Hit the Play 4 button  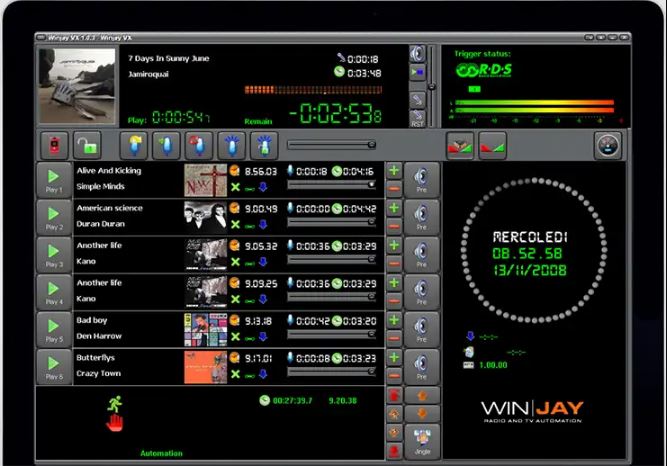click(54, 292)
